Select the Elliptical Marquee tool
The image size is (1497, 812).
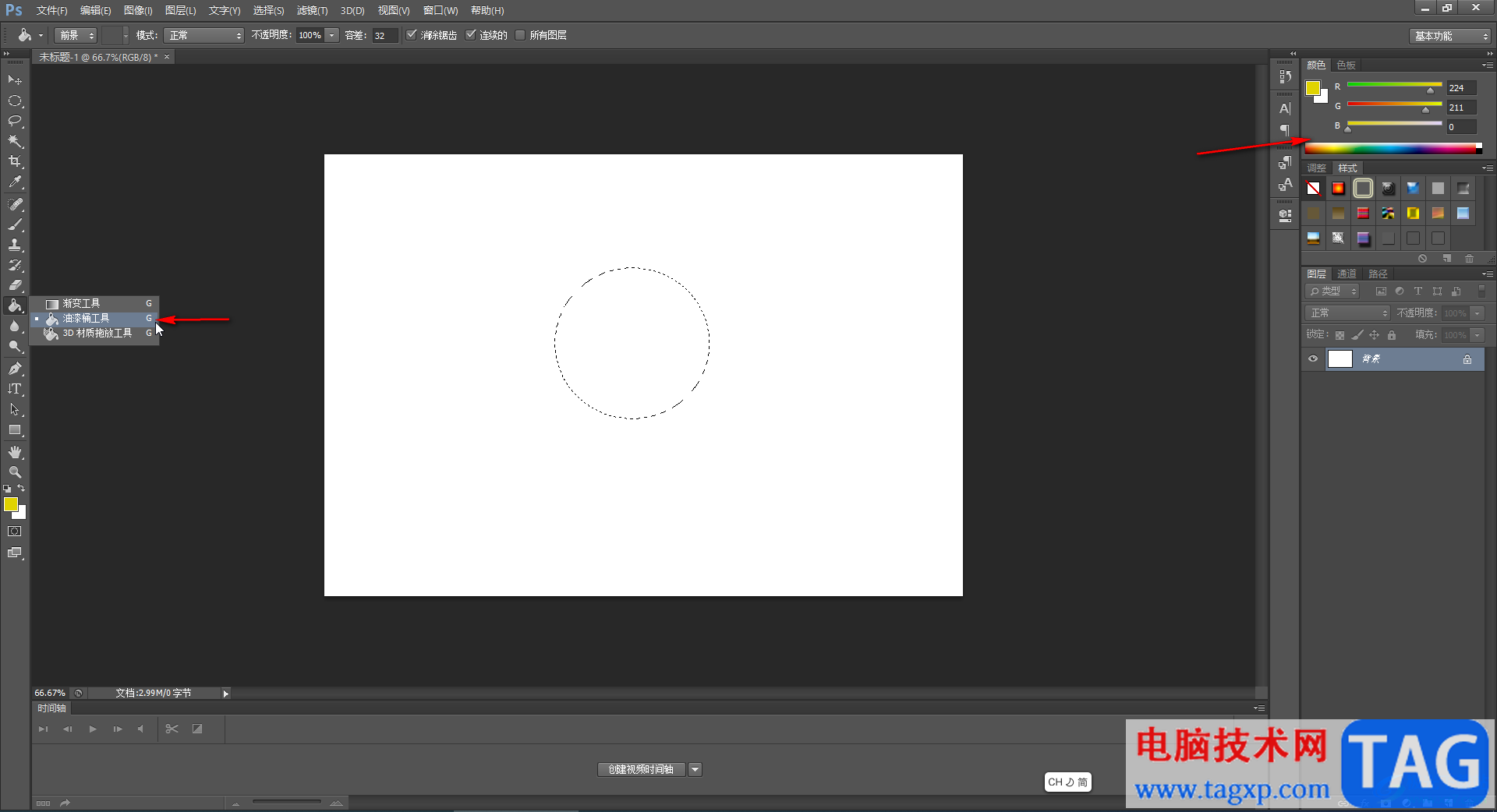tap(15, 101)
